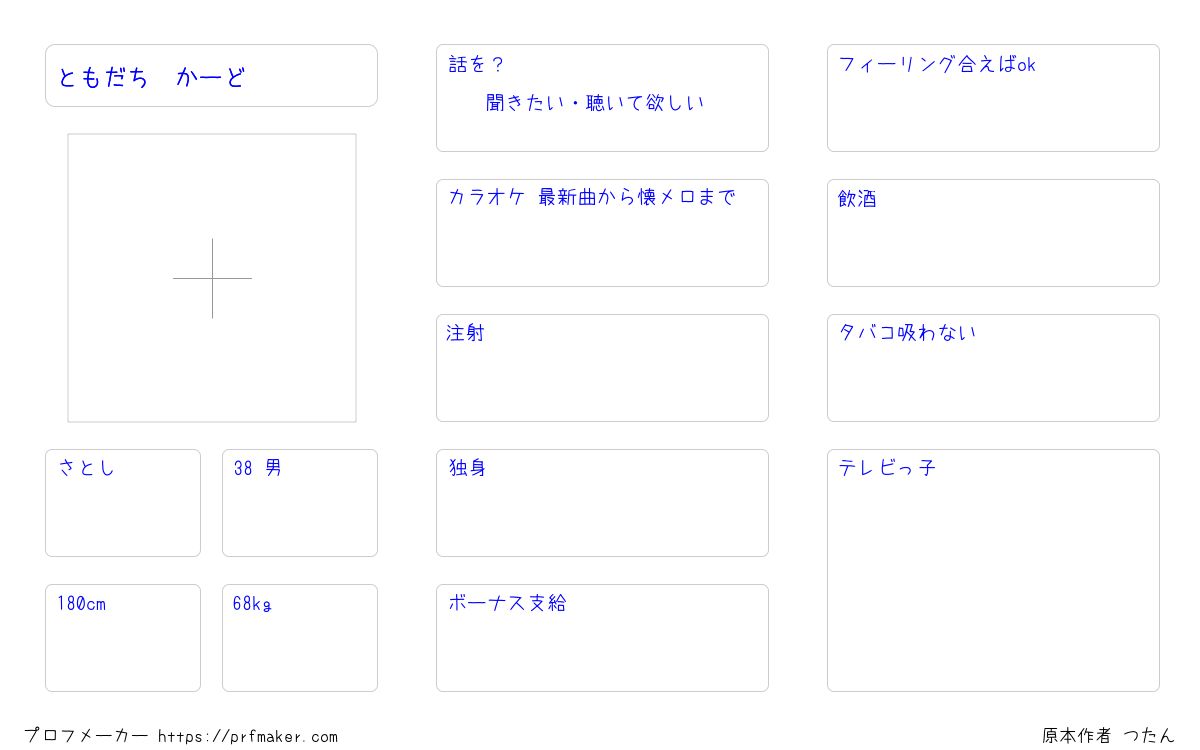Click the 原本作者 つたん credit text
This screenshot has height=750, width=1200.
click(1108, 736)
